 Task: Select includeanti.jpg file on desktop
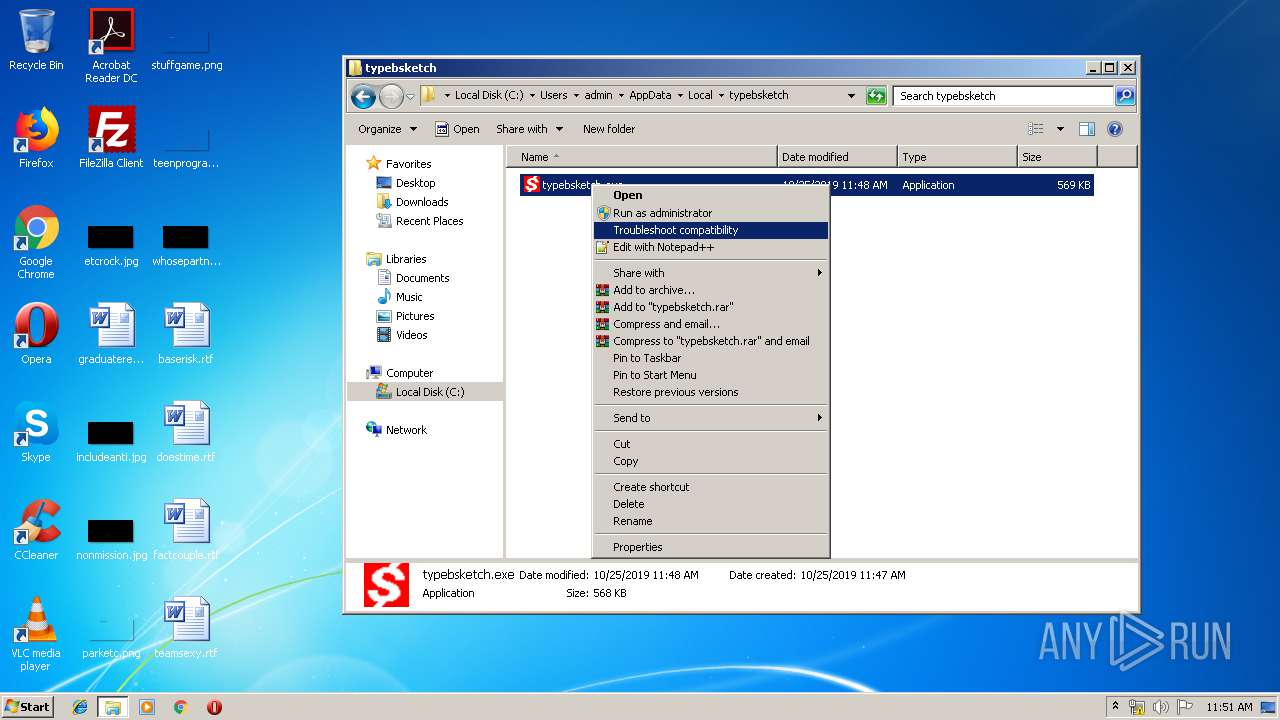111,442
